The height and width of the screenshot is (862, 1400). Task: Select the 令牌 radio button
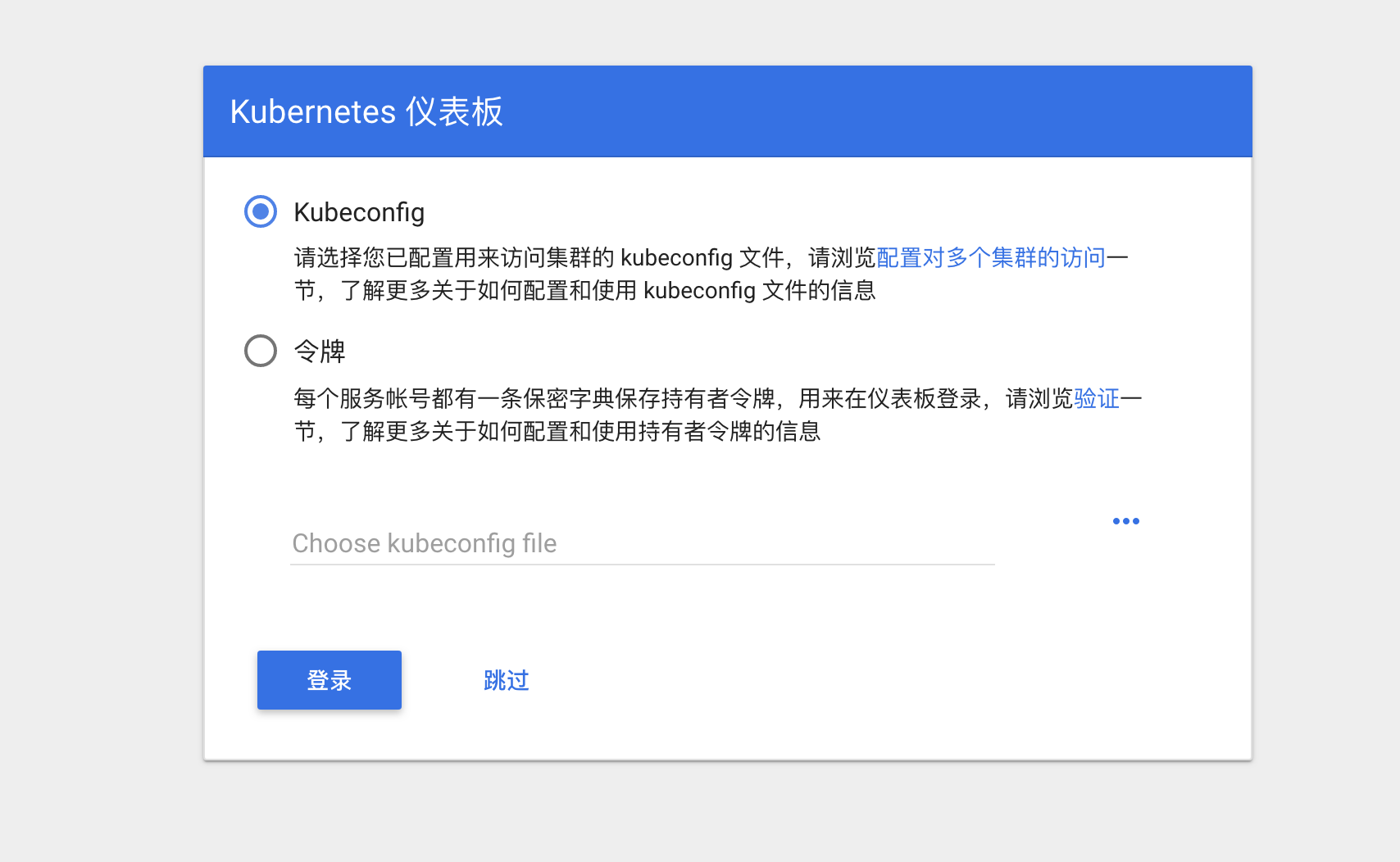click(x=261, y=351)
